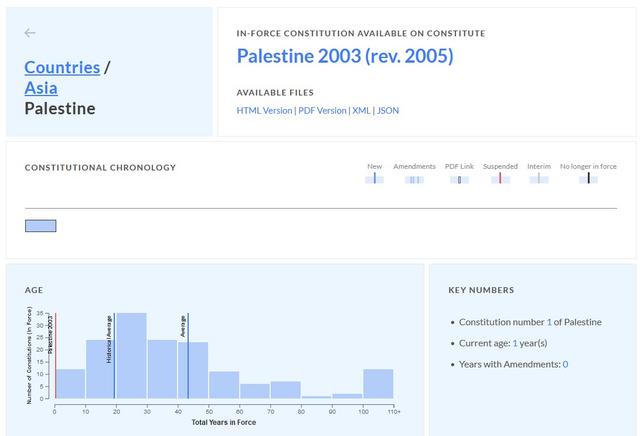640x436 pixels.
Task: Open the HTML Version file
Action: (264, 111)
